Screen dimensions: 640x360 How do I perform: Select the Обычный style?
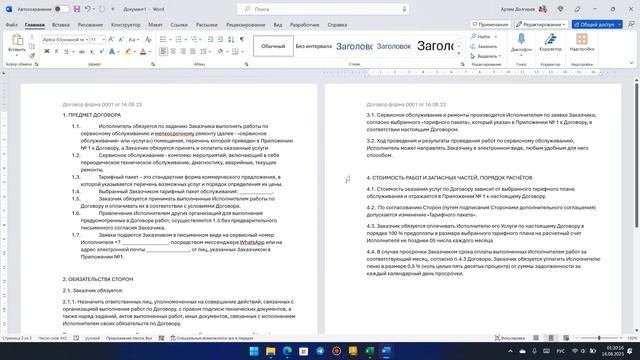click(x=273, y=46)
